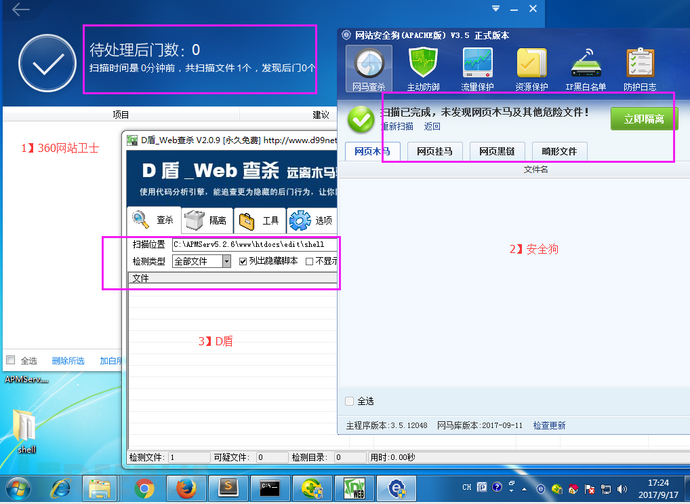Click the 检查更新 link in Safedog
Viewport: 690px width, 504px height.
549,426
